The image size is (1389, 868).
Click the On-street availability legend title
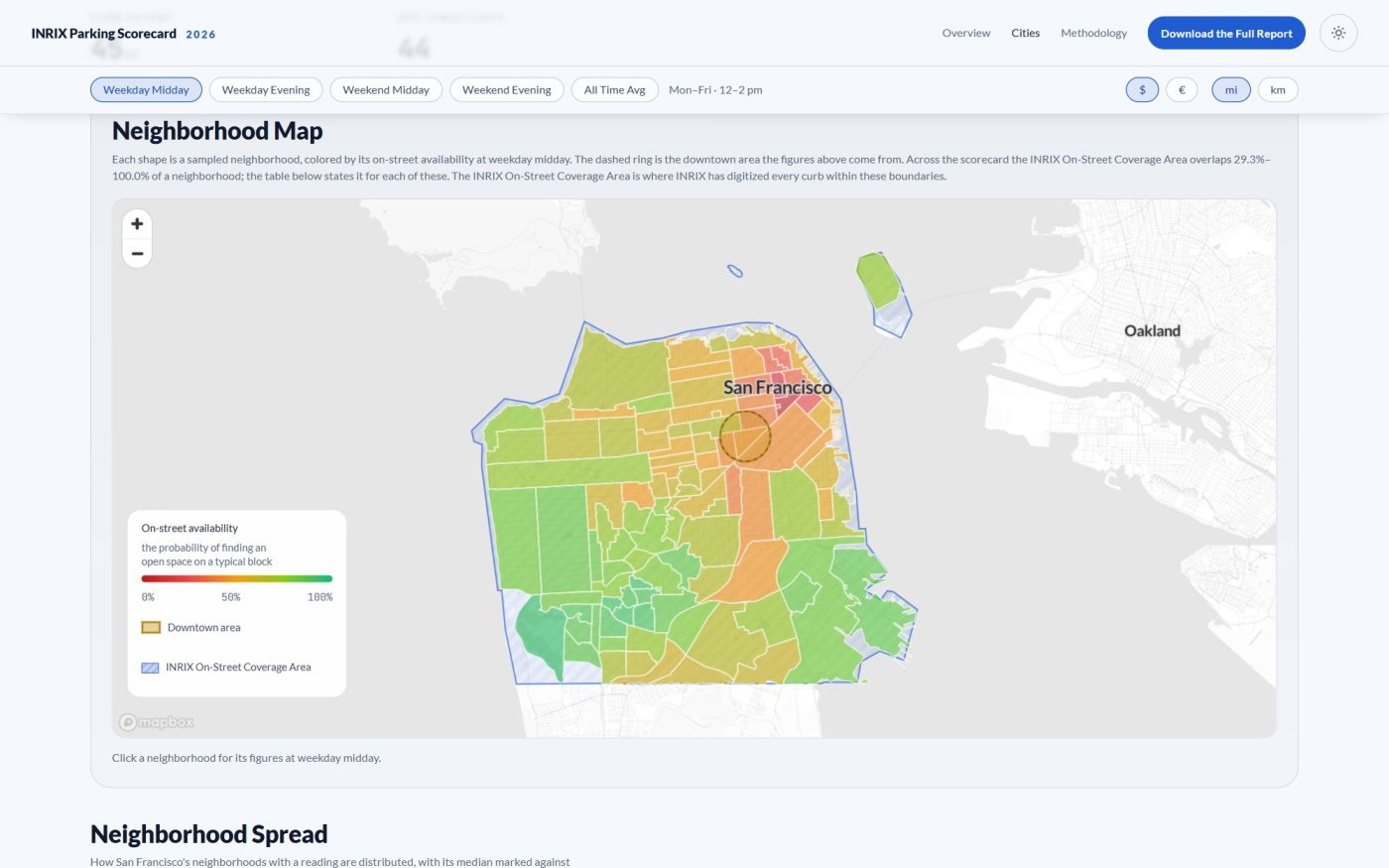[189, 529]
